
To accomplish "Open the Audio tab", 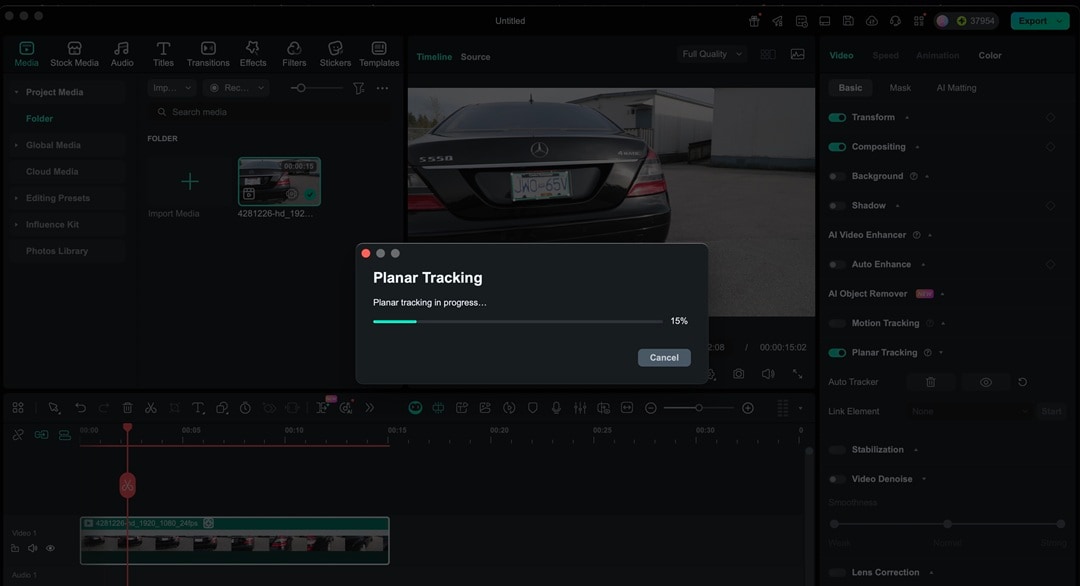I will click(122, 54).
